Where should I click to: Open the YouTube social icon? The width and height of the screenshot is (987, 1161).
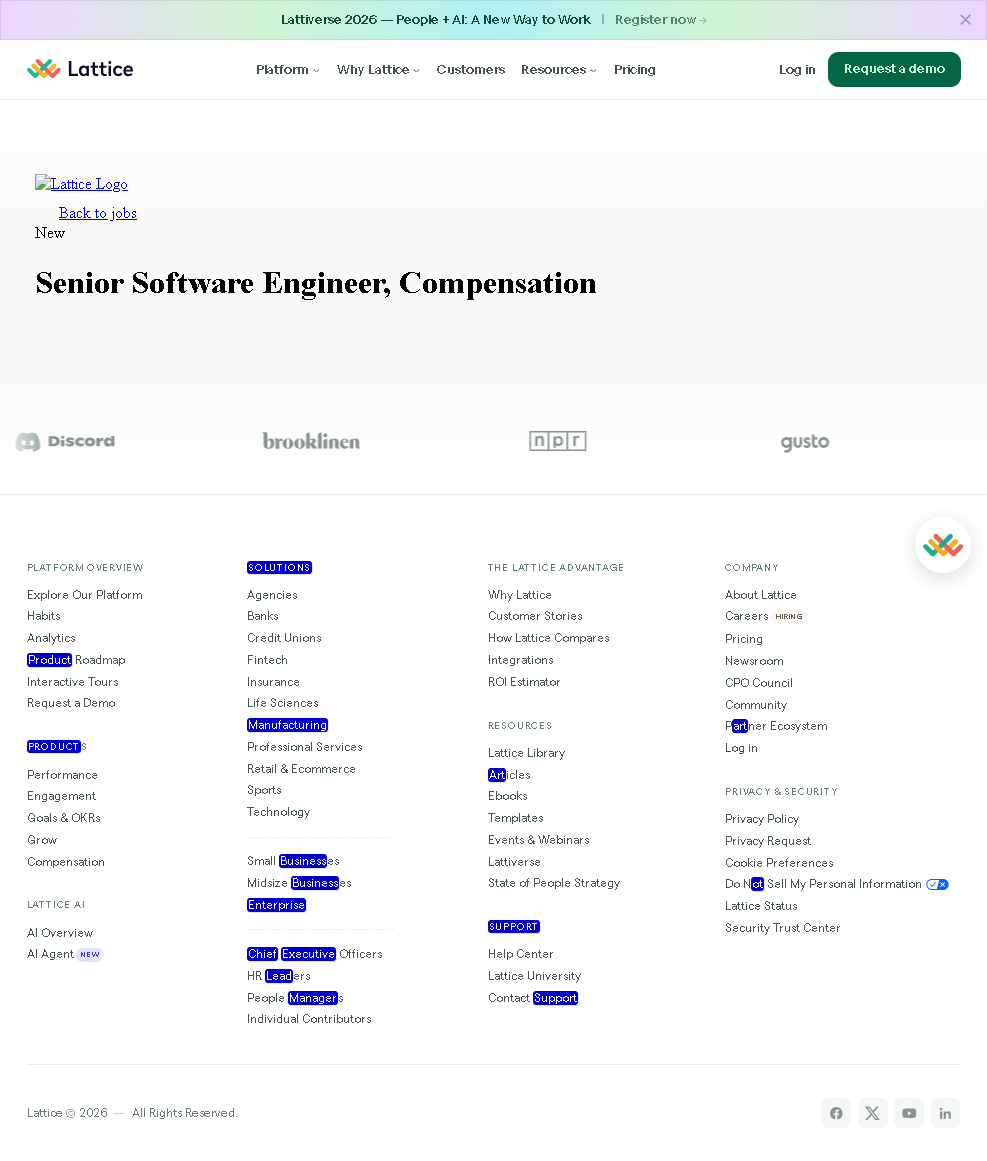click(909, 1113)
